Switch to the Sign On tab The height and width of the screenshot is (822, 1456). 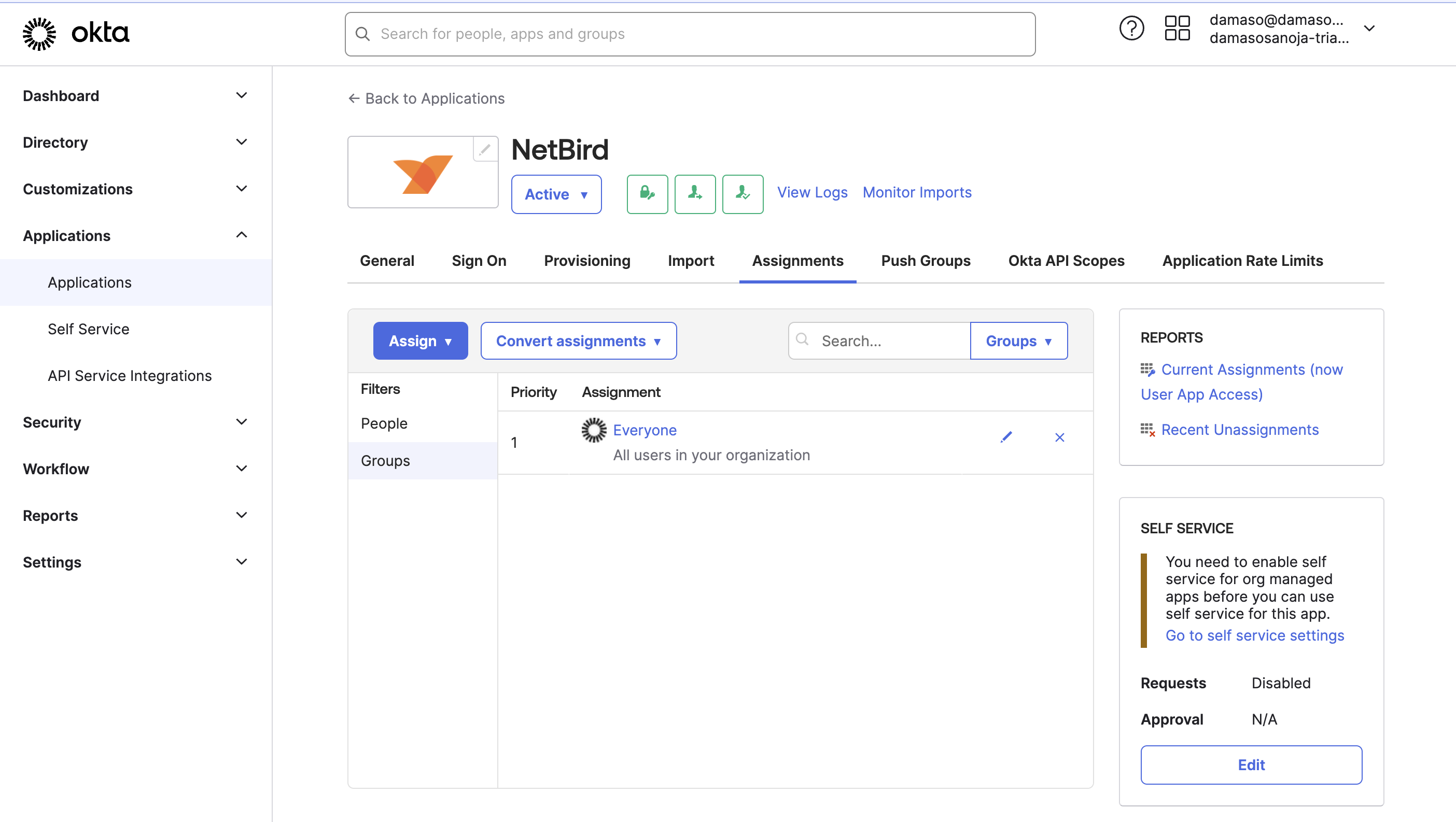point(478,260)
